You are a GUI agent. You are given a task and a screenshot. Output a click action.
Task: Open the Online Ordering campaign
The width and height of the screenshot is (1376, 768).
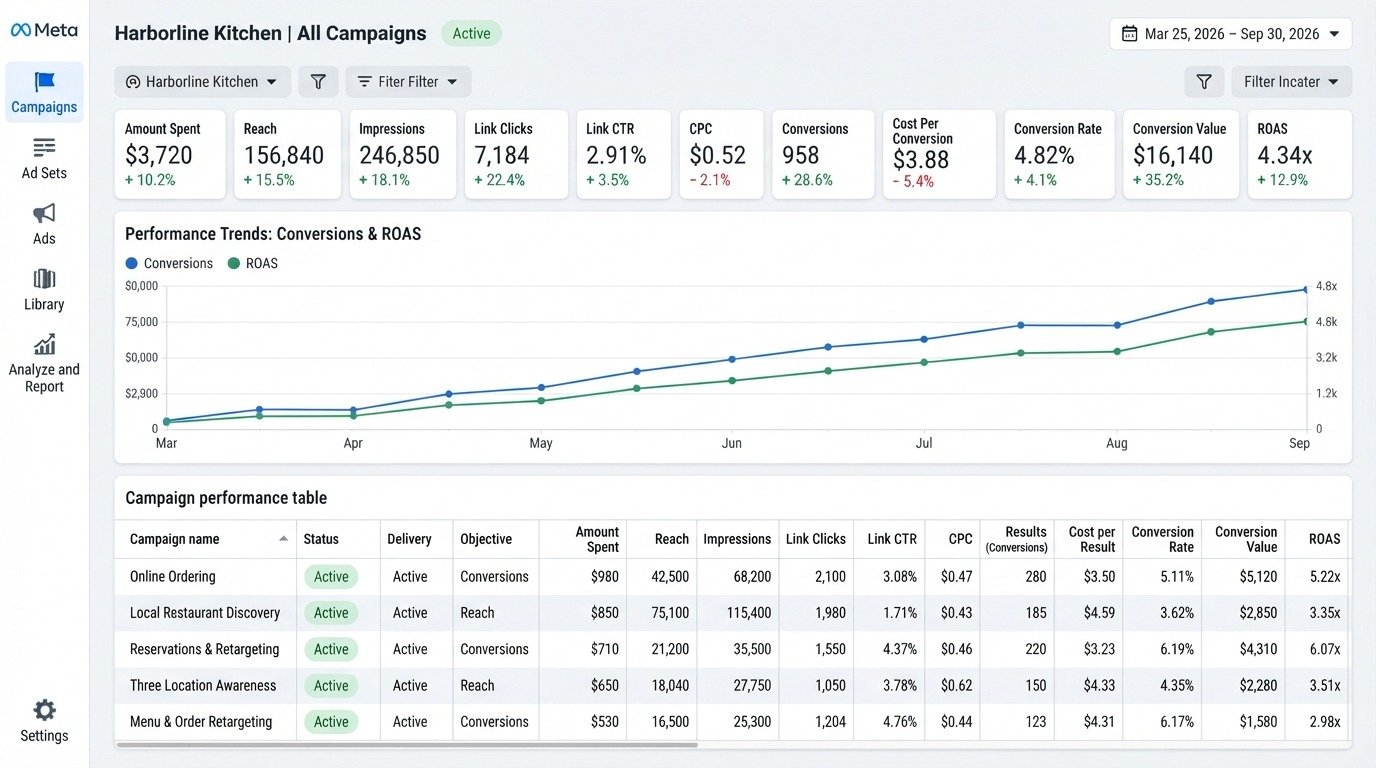coord(173,577)
